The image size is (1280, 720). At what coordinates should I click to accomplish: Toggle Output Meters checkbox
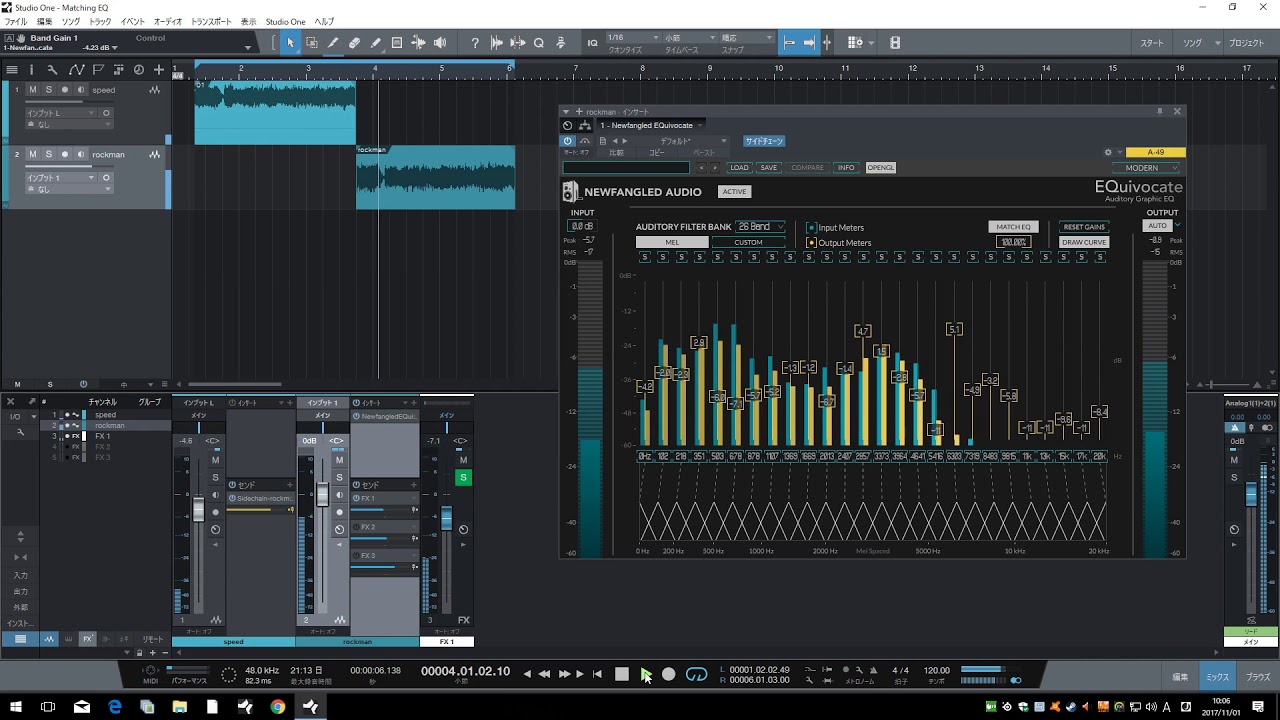812,243
